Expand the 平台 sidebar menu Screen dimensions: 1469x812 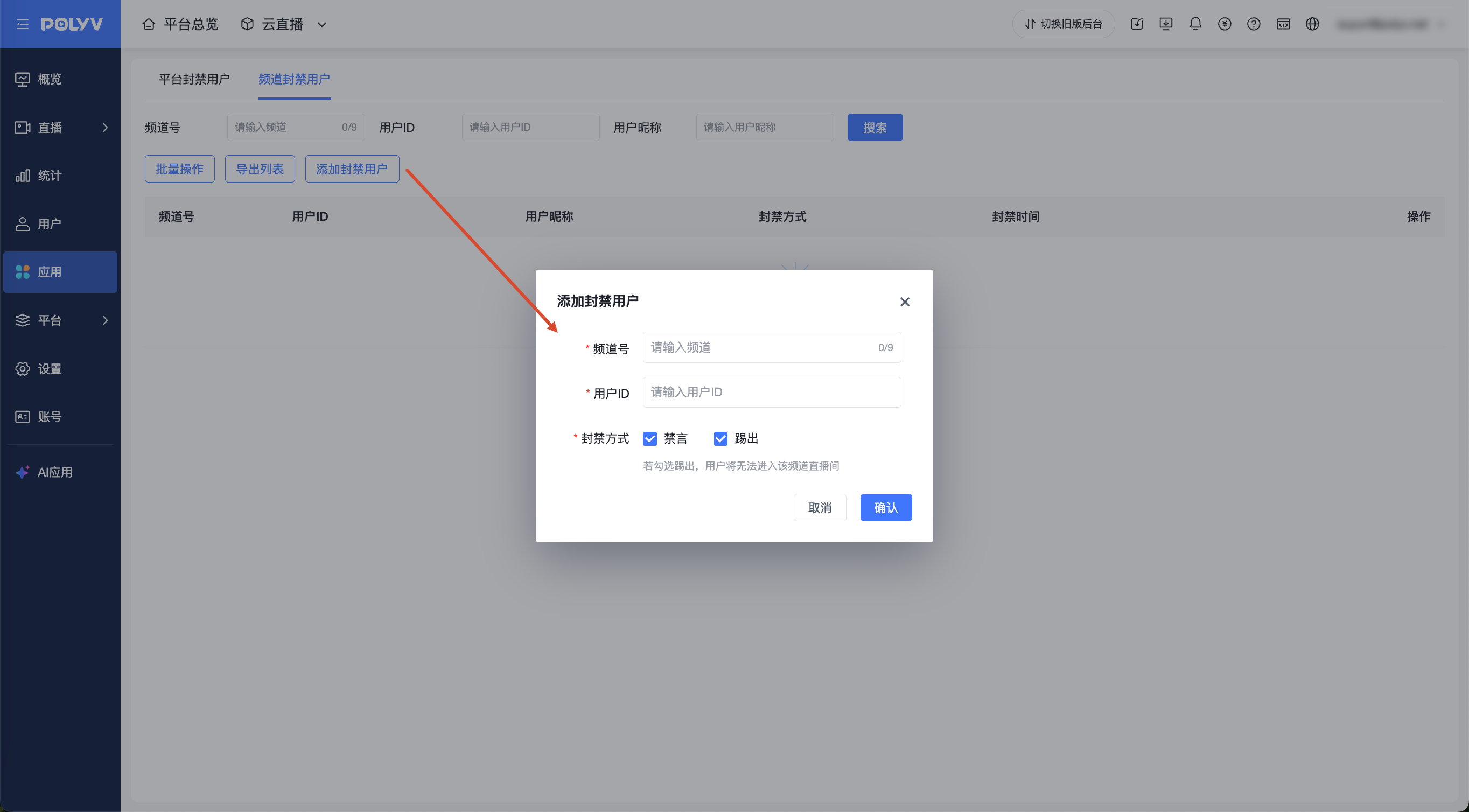tap(60, 320)
